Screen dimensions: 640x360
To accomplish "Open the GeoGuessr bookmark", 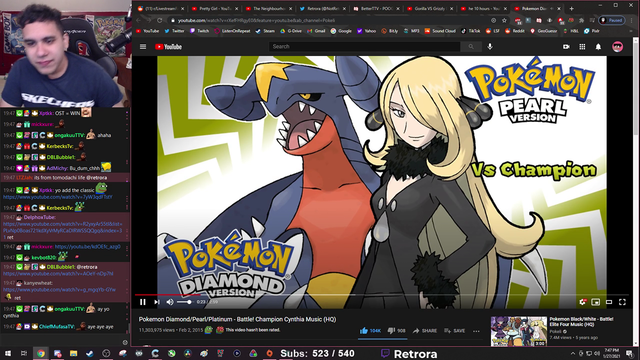I will tap(544, 31).
